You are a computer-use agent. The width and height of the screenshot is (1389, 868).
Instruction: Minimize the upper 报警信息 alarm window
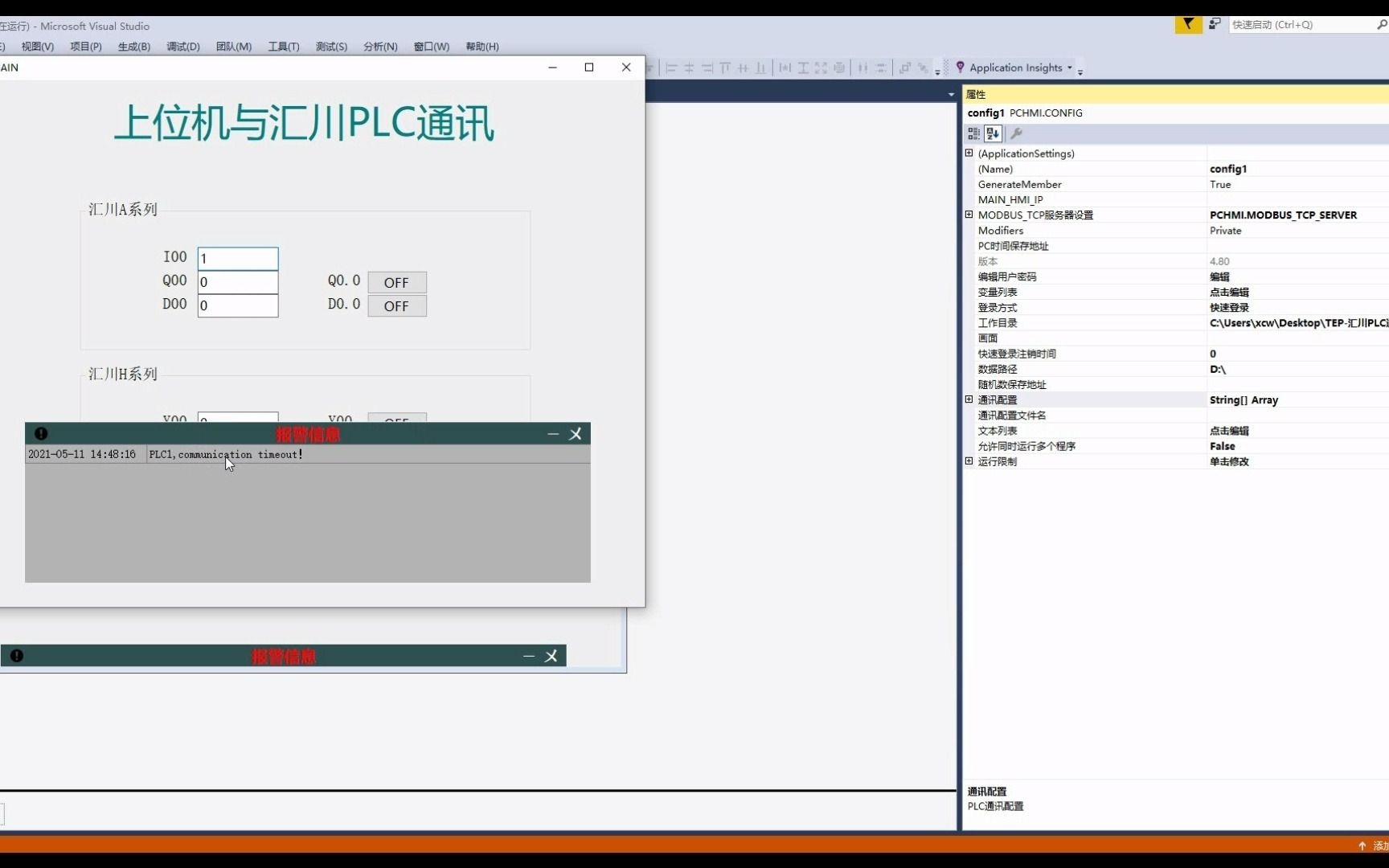tap(553, 434)
